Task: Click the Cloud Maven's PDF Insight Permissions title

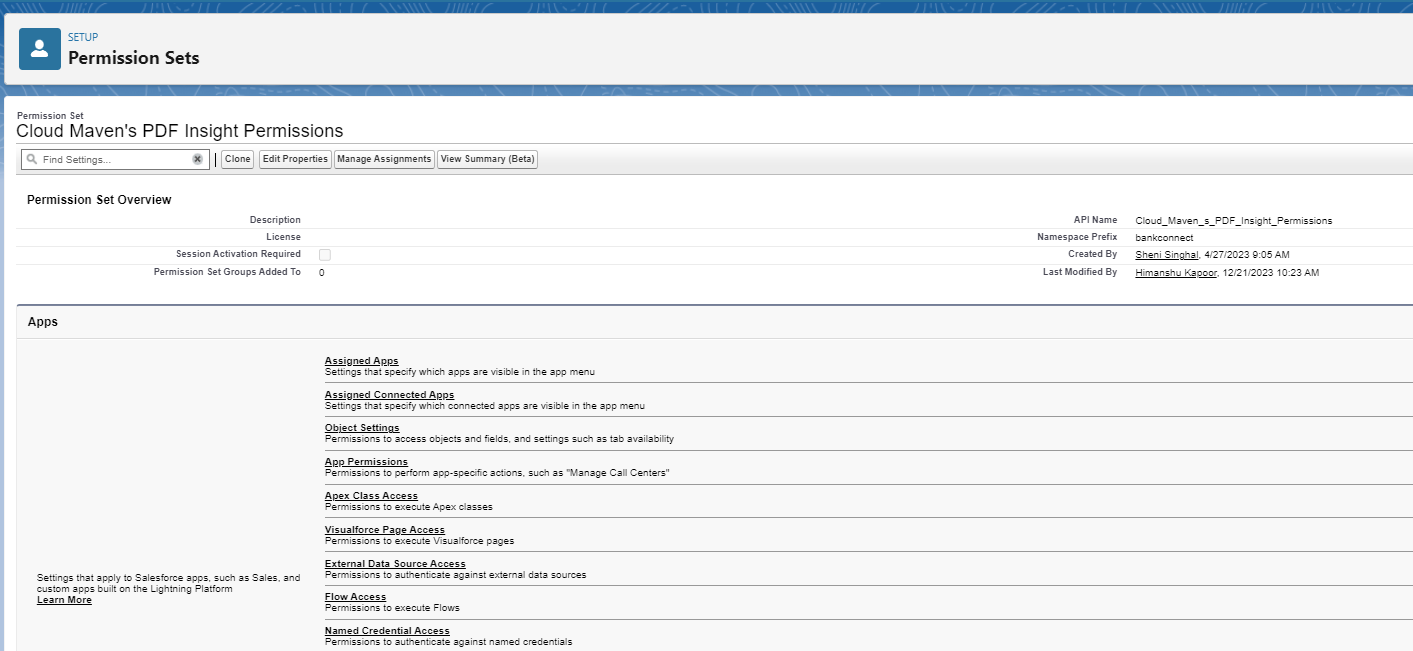Action: point(180,131)
